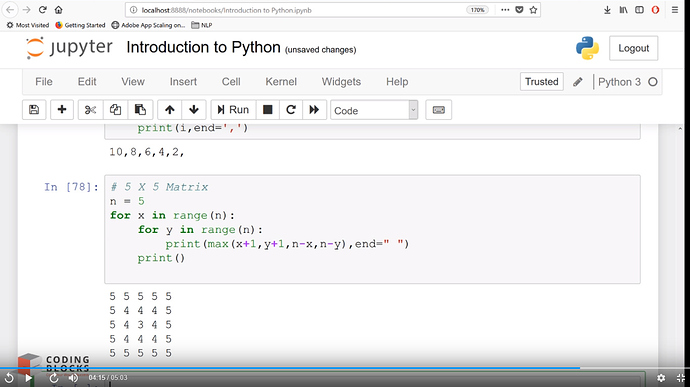Move selected cell down arrow
This screenshot has width=690, height=387.
click(194, 110)
